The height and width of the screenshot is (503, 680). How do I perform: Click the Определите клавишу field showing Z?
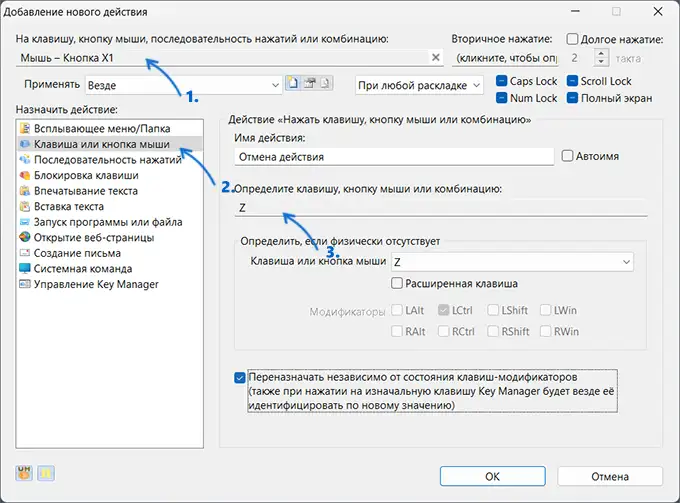(x=441, y=208)
